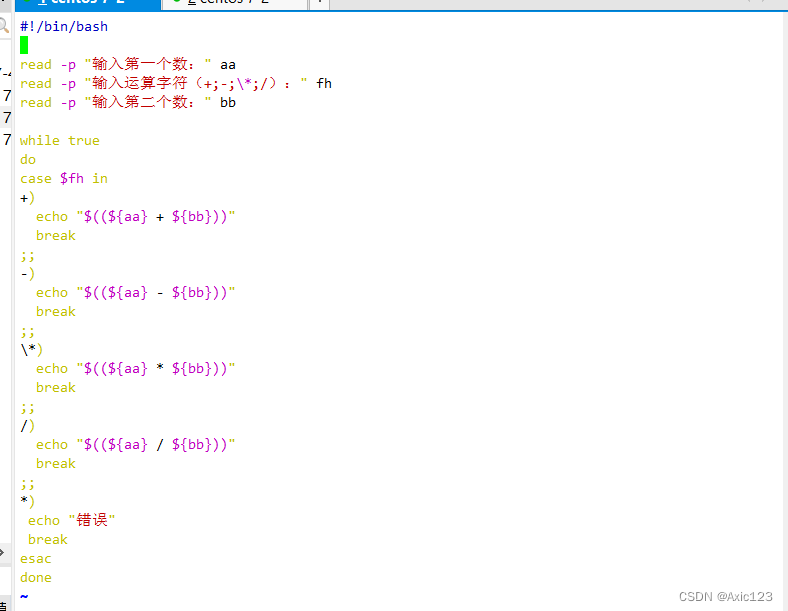Screen dimensions: 788x611
Task: Click the green cursor block below the shebang
Action: 24,45
